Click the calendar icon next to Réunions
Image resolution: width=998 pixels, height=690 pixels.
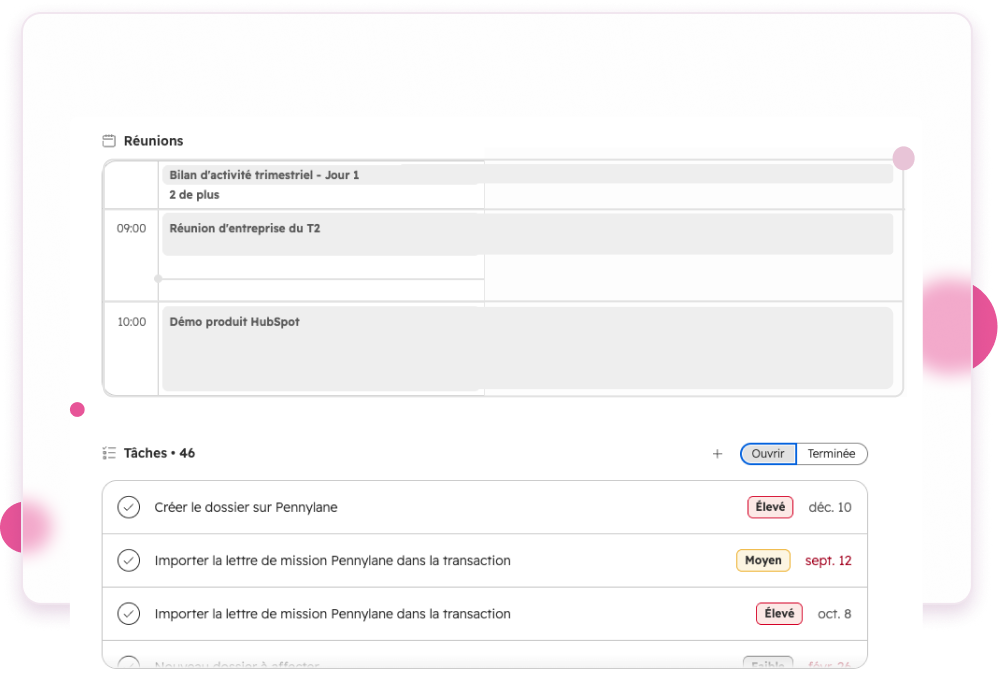coord(109,141)
